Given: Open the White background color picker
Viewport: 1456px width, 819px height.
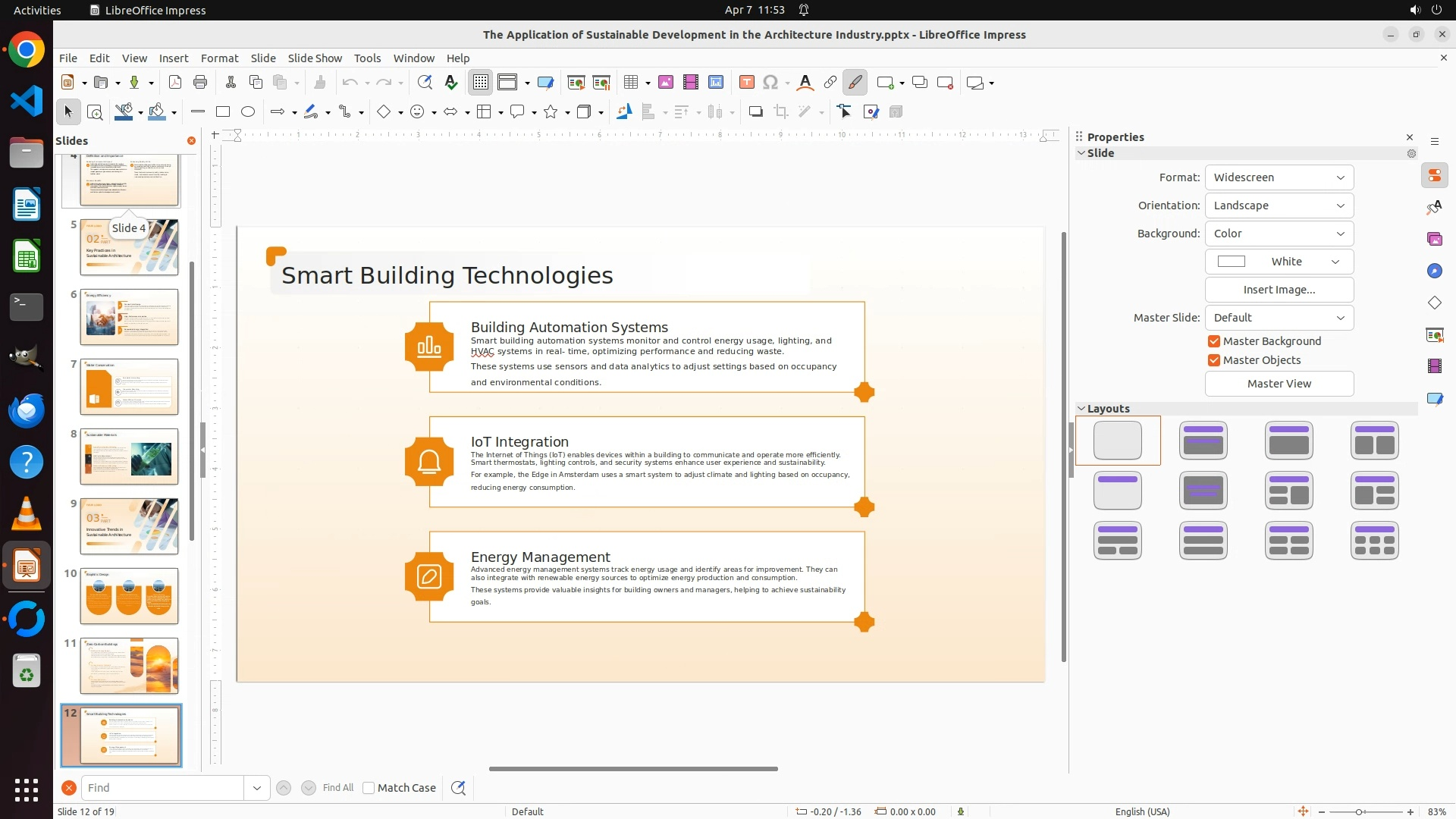Looking at the screenshot, I should point(1279,262).
